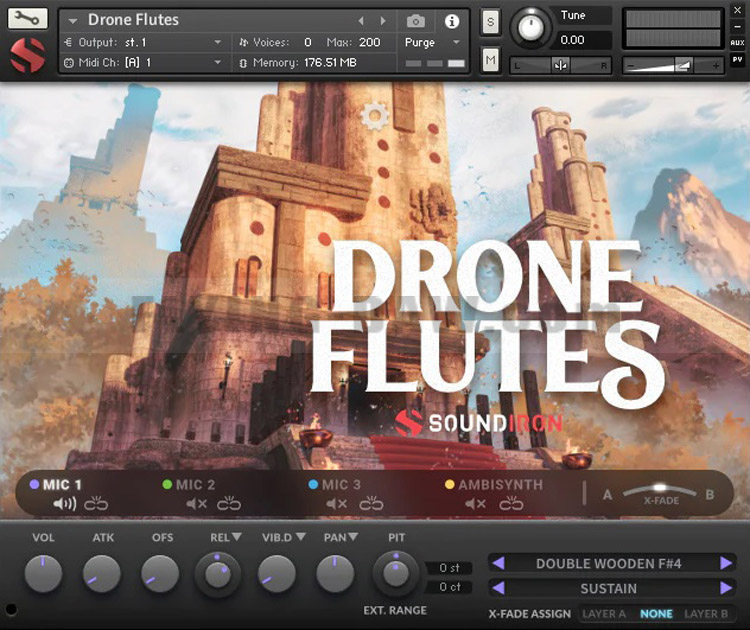Open the VIB.D dropdown arrow

point(300,537)
